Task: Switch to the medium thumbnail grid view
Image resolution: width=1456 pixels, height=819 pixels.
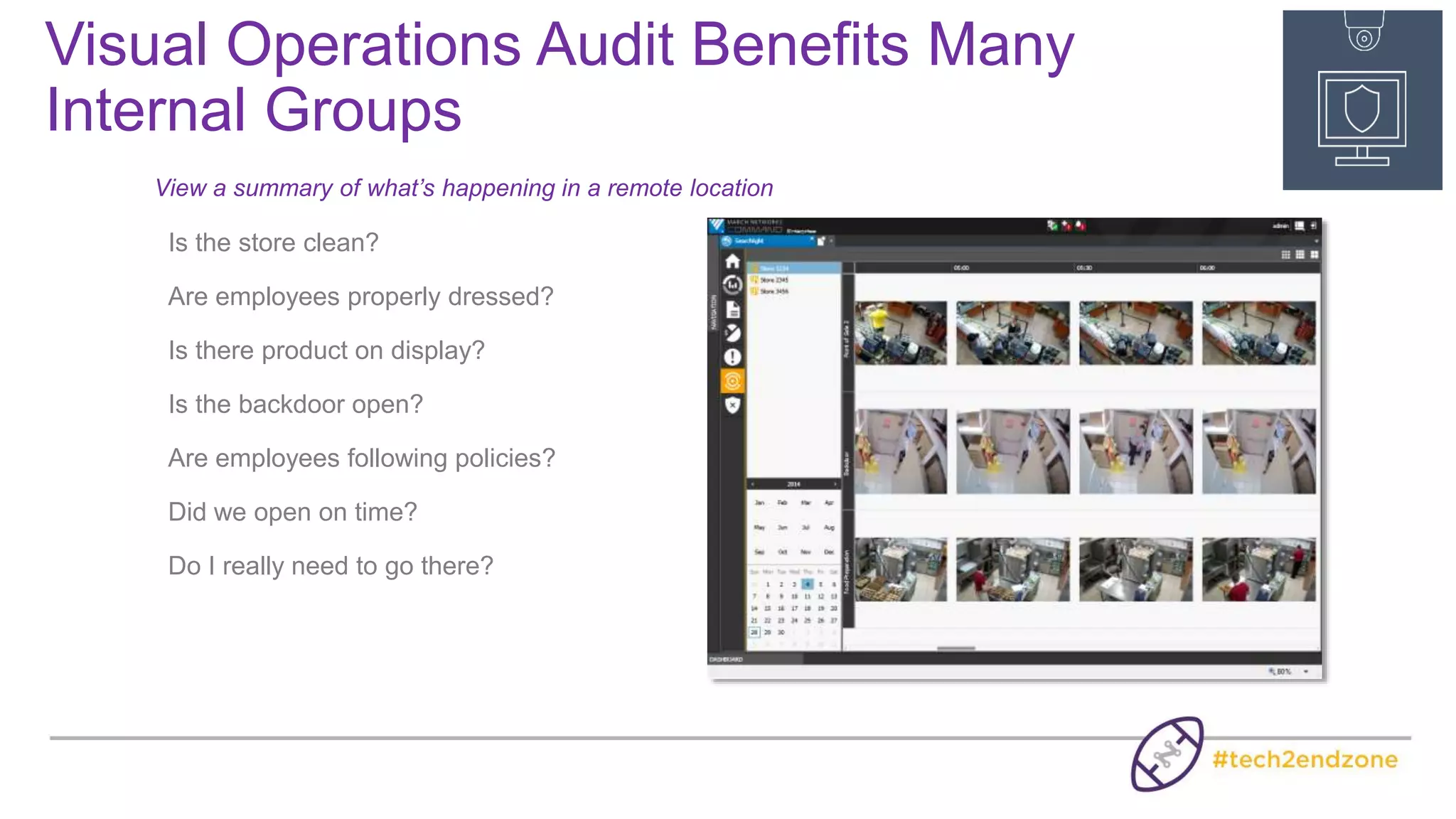Action: click(1300, 255)
